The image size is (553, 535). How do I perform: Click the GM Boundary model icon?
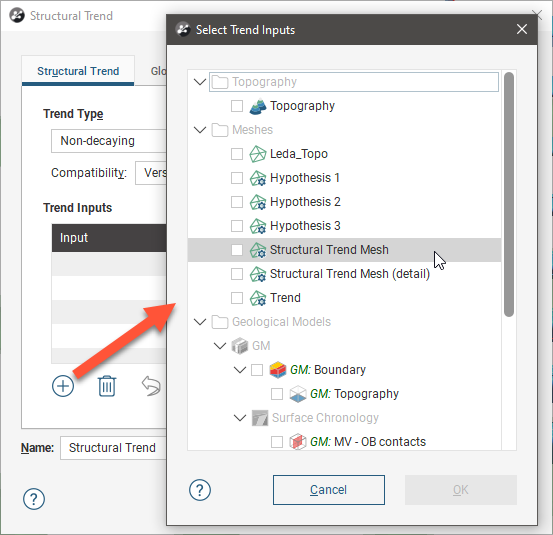click(x=278, y=370)
